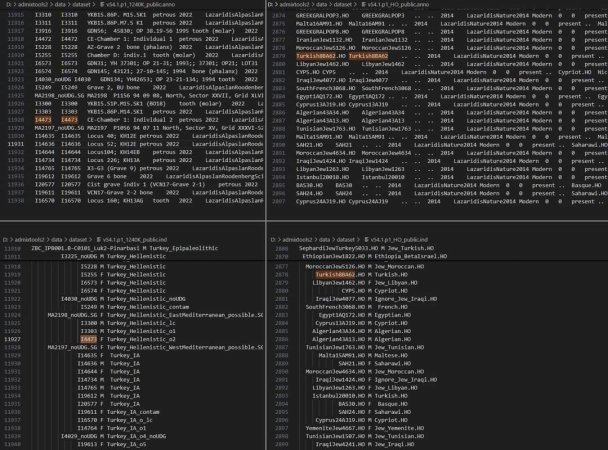Viewport: 608px width, 450px height.
Task: Click 'X3-G3 (Grave 9)' text
Action: (x=112, y=168)
